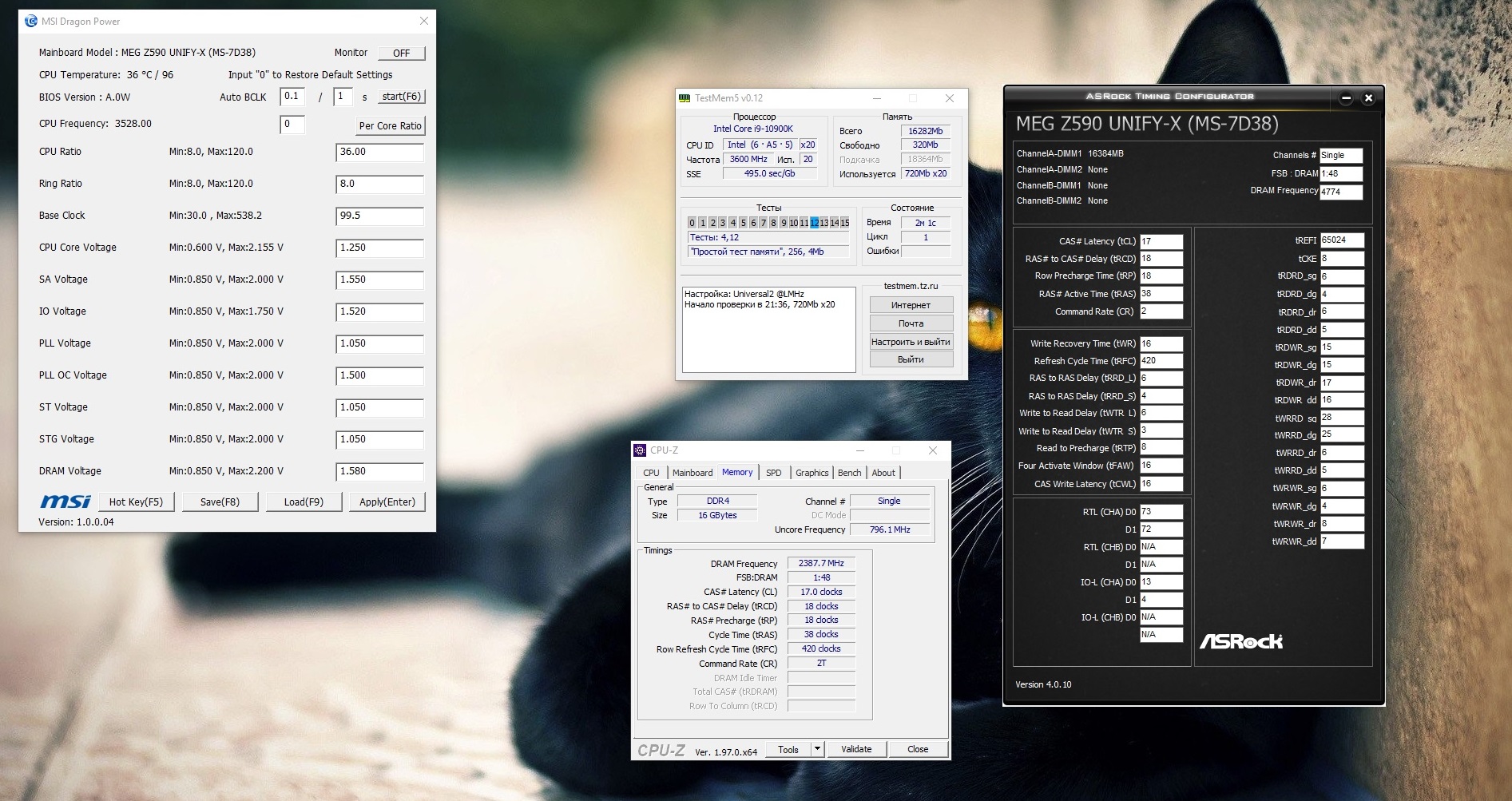1512x801 pixels.
Task: Switch to the SPD tab in CPU-Z
Action: (773, 473)
